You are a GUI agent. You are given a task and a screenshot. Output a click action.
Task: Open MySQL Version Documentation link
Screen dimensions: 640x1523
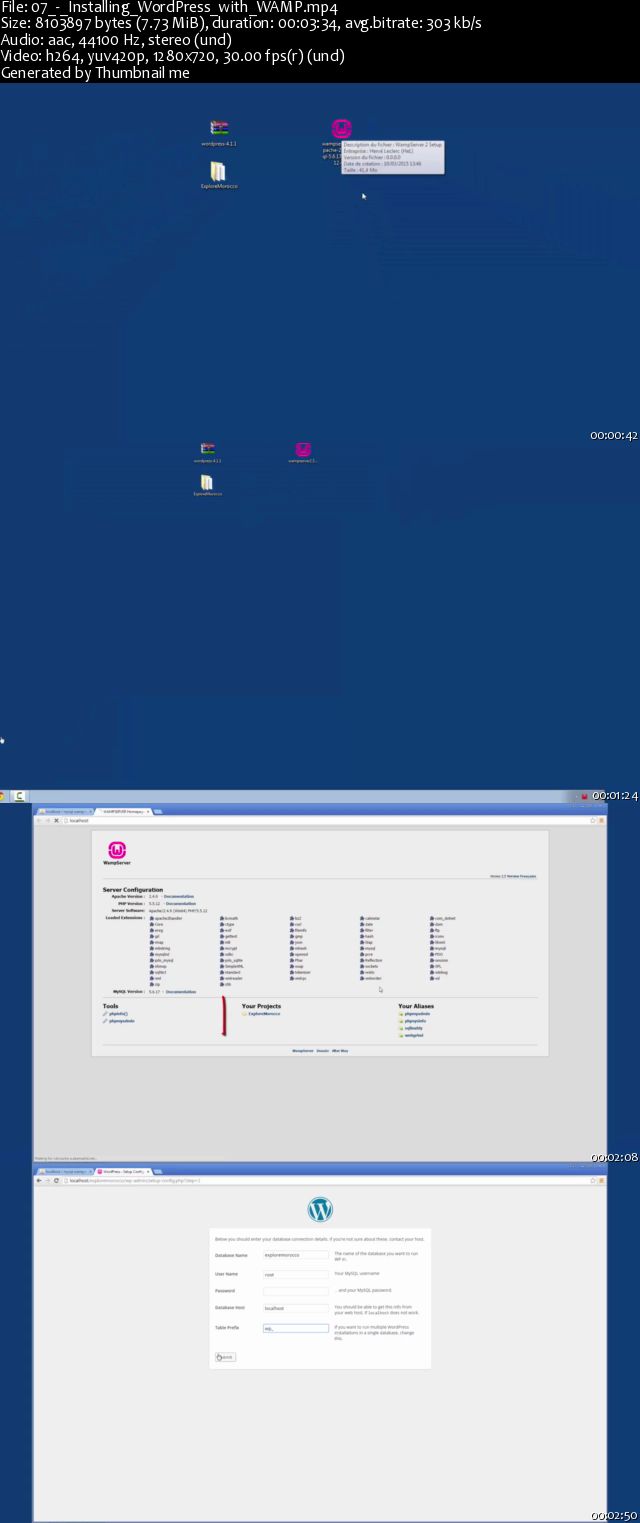[181, 992]
